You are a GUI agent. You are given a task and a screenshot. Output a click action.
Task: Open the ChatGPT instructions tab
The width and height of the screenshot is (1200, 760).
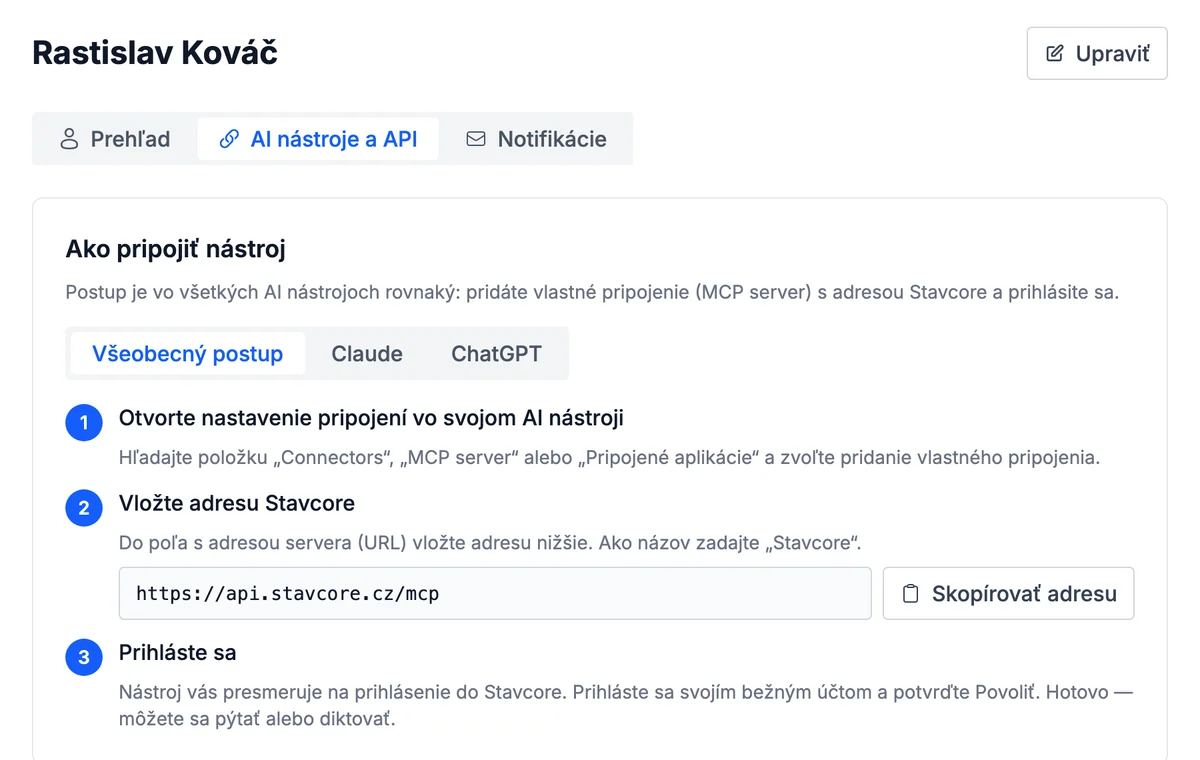tap(496, 354)
